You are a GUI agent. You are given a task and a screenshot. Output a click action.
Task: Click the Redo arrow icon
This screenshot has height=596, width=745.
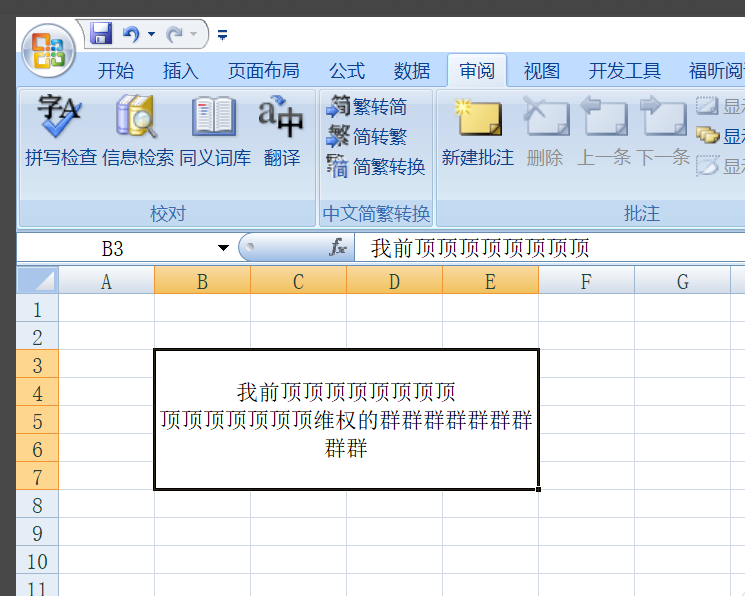point(175,34)
